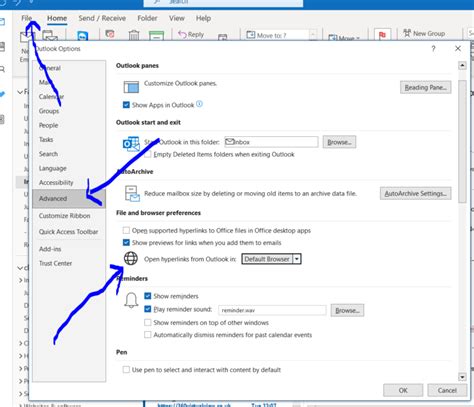The width and height of the screenshot is (474, 407).
Task: Click the Archive box icon in ribbon
Action: pos(156,36)
